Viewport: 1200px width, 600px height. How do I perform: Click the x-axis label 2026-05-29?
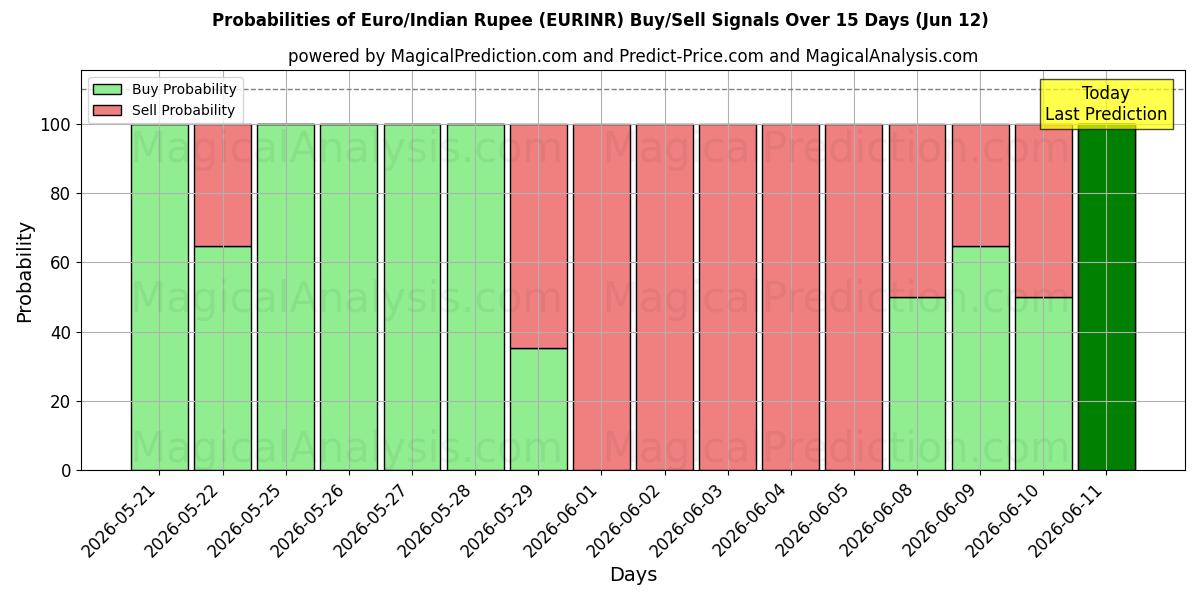[x=500, y=518]
